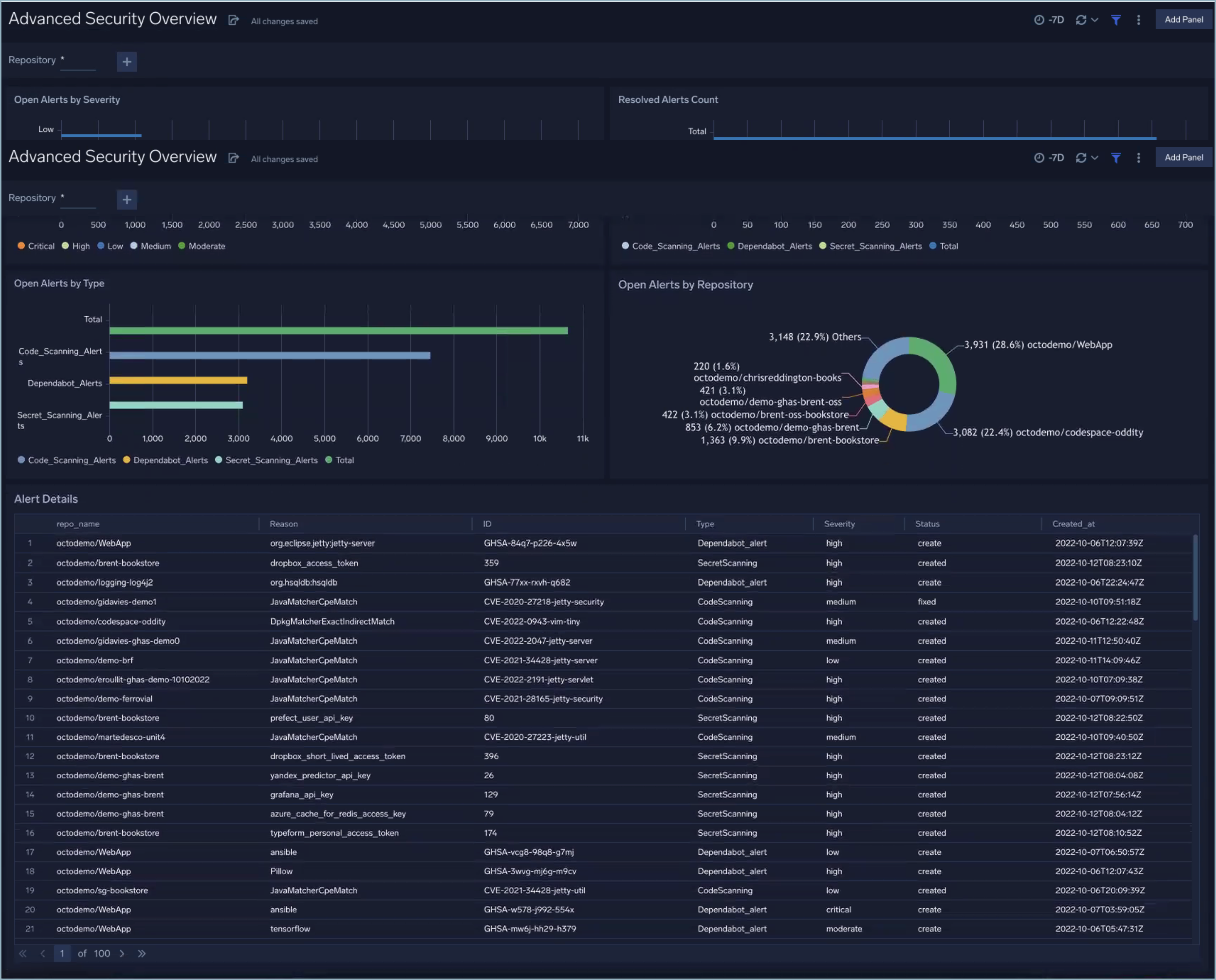The height and width of the screenshot is (980, 1216).
Task: Sort table by Type column header
Action: click(705, 524)
